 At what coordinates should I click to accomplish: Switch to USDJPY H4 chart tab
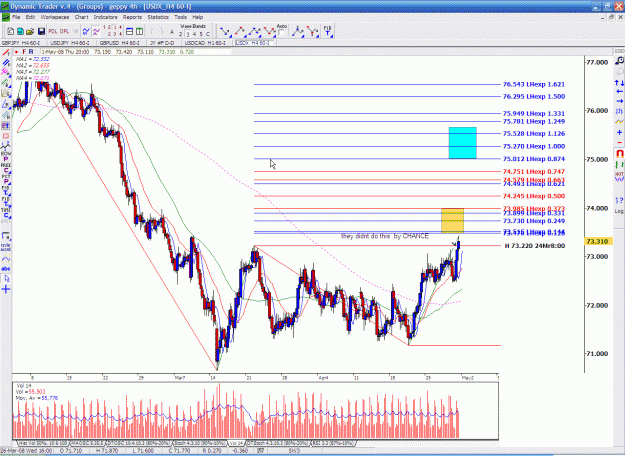[70, 43]
